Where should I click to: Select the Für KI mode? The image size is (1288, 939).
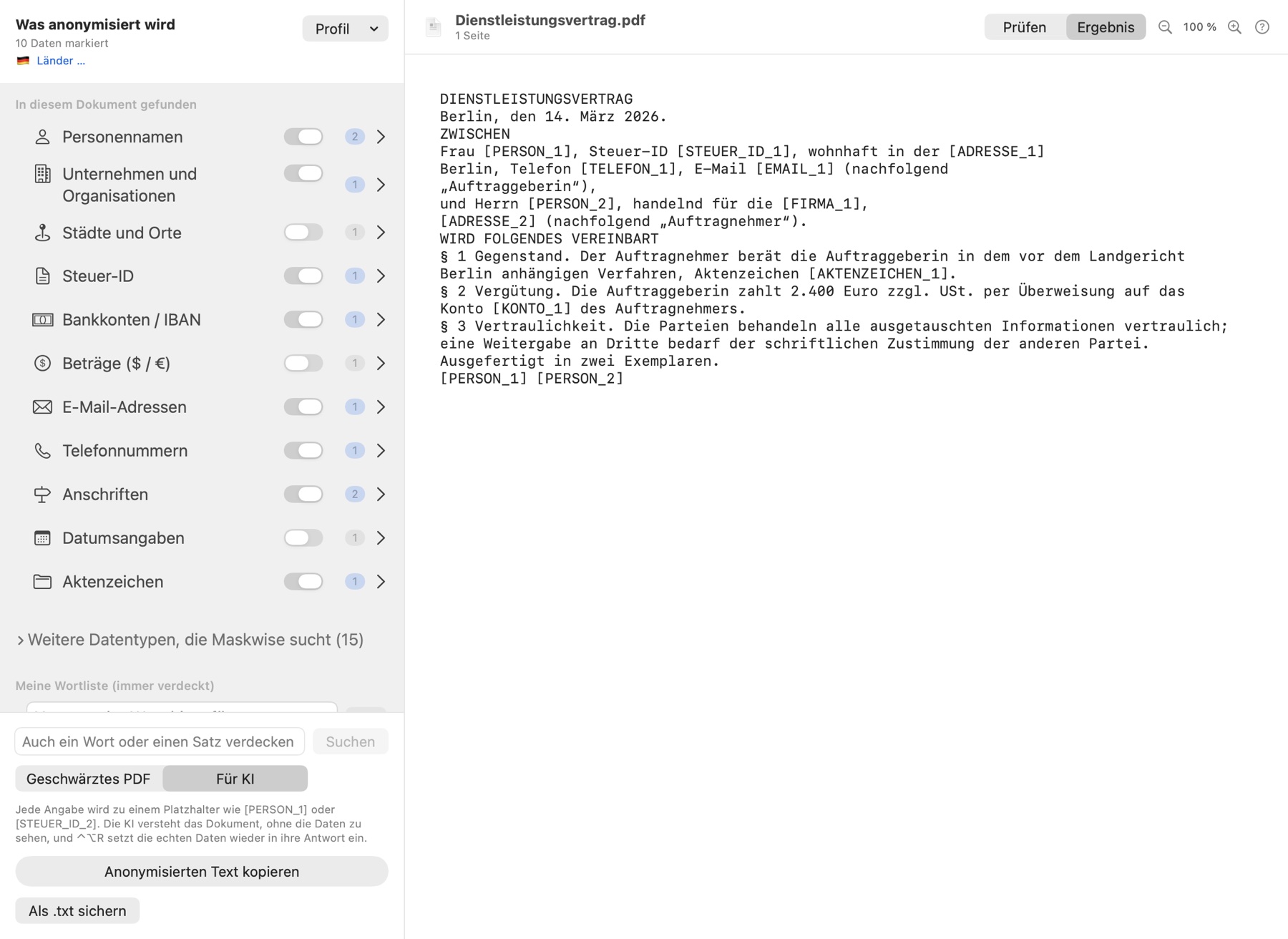click(x=235, y=779)
